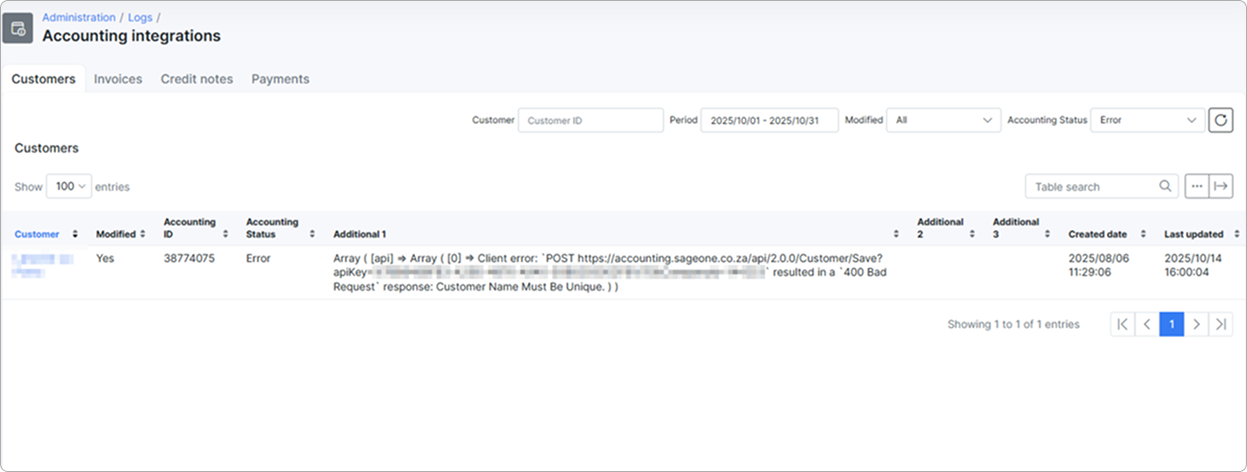
Task: Jump to last page of results
Action: pos(1220,324)
